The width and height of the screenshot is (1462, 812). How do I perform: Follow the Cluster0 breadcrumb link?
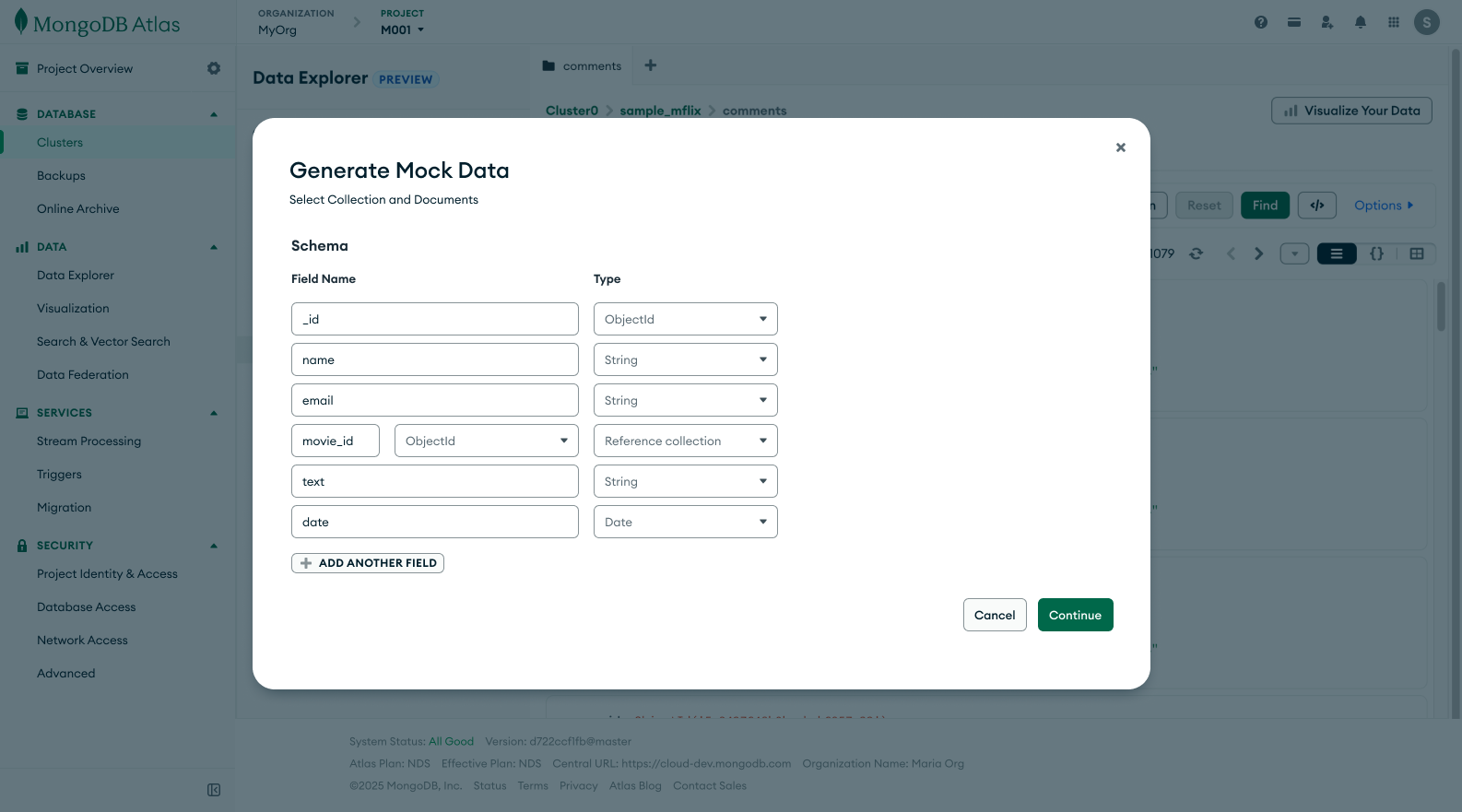pyautogui.click(x=572, y=111)
